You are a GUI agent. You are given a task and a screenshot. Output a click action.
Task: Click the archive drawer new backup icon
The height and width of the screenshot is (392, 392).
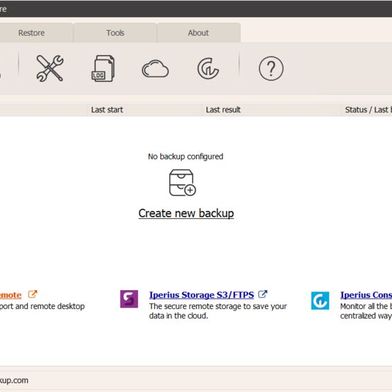click(x=182, y=183)
